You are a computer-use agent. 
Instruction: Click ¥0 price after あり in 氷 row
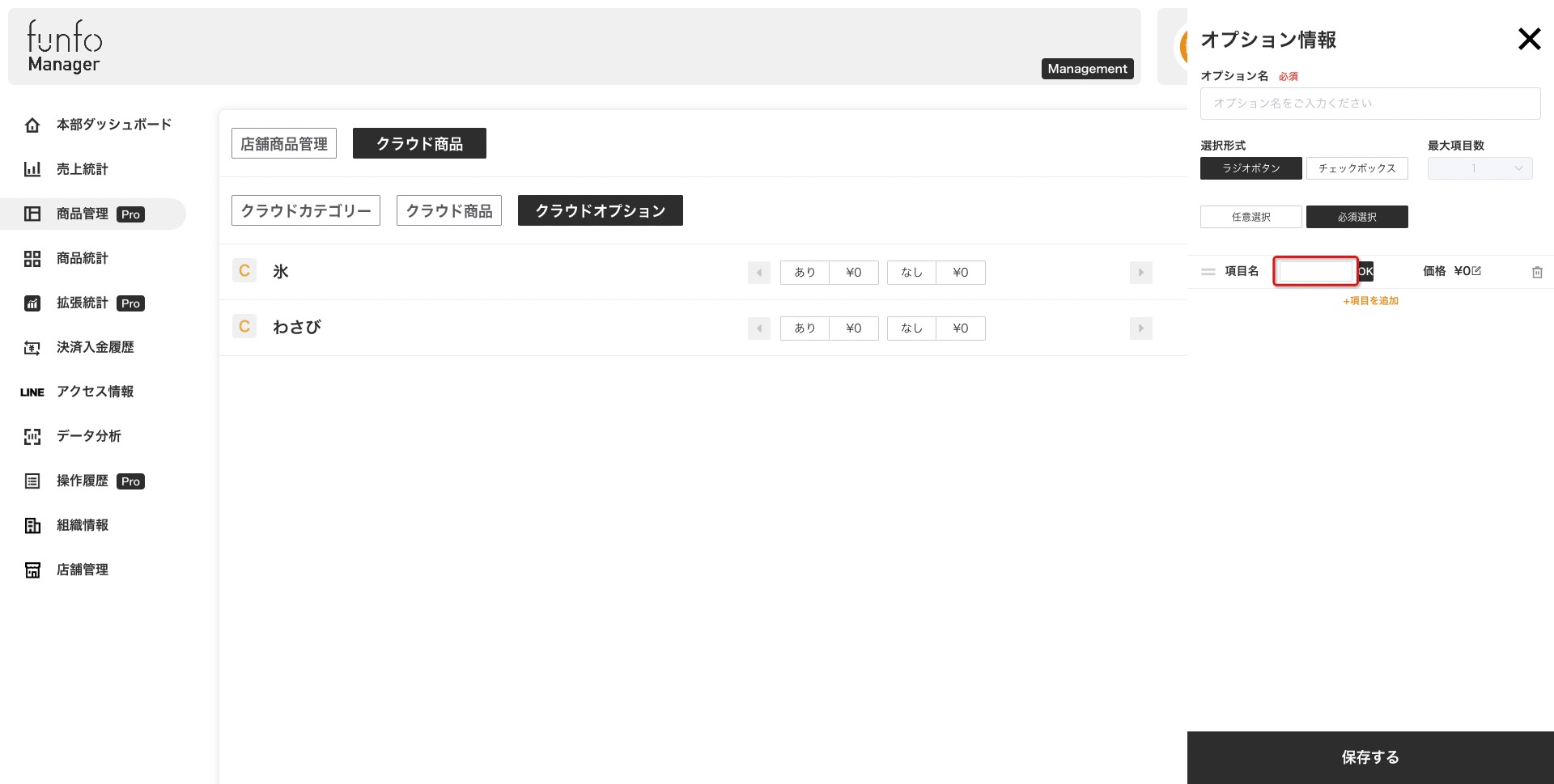coord(854,273)
